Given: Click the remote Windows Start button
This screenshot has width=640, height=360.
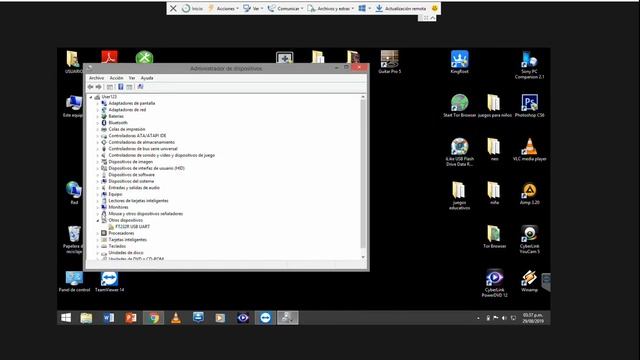Looking at the screenshot, I should 66,318.
